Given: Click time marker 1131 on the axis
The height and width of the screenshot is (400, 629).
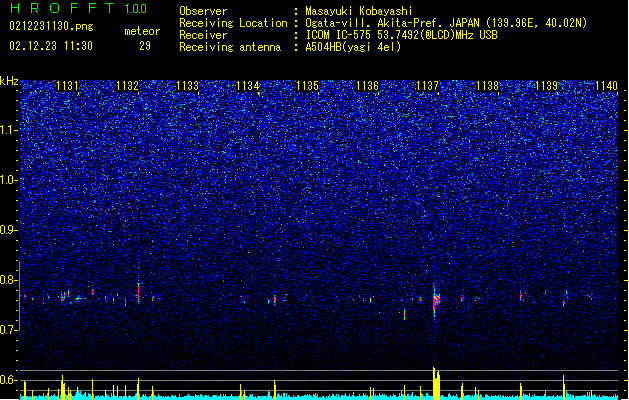Looking at the screenshot, I should coord(67,86).
